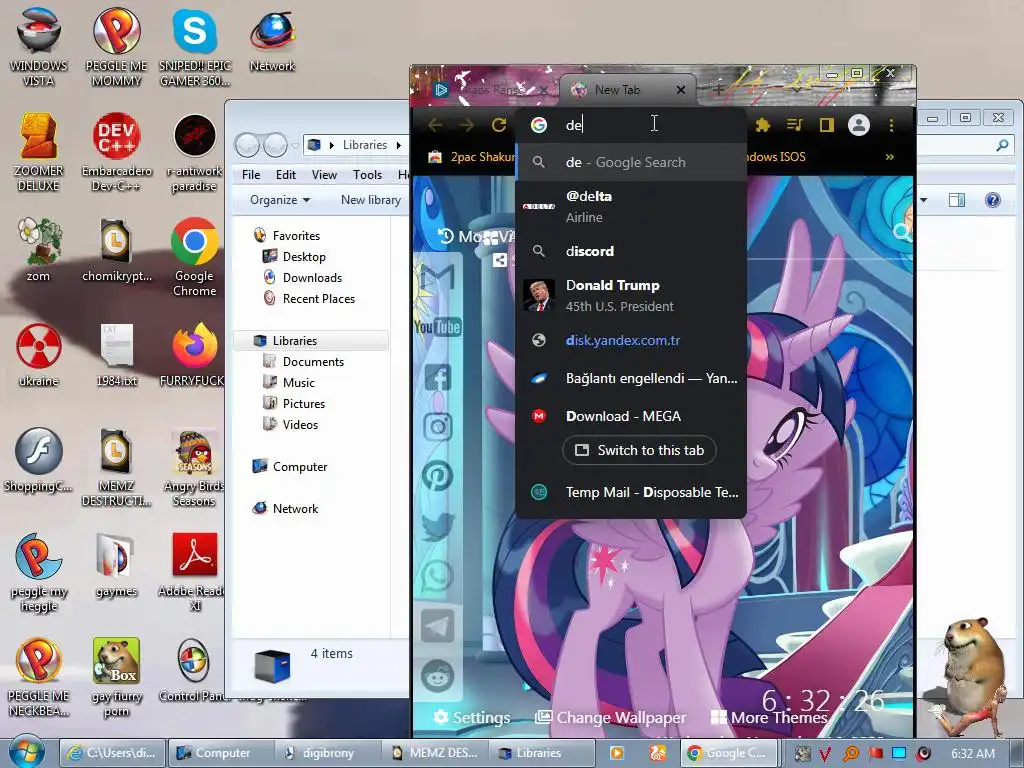Open the Facebook shortcut in sidebar
This screenshot has width=1024, height=768.
tap(438, 377)
